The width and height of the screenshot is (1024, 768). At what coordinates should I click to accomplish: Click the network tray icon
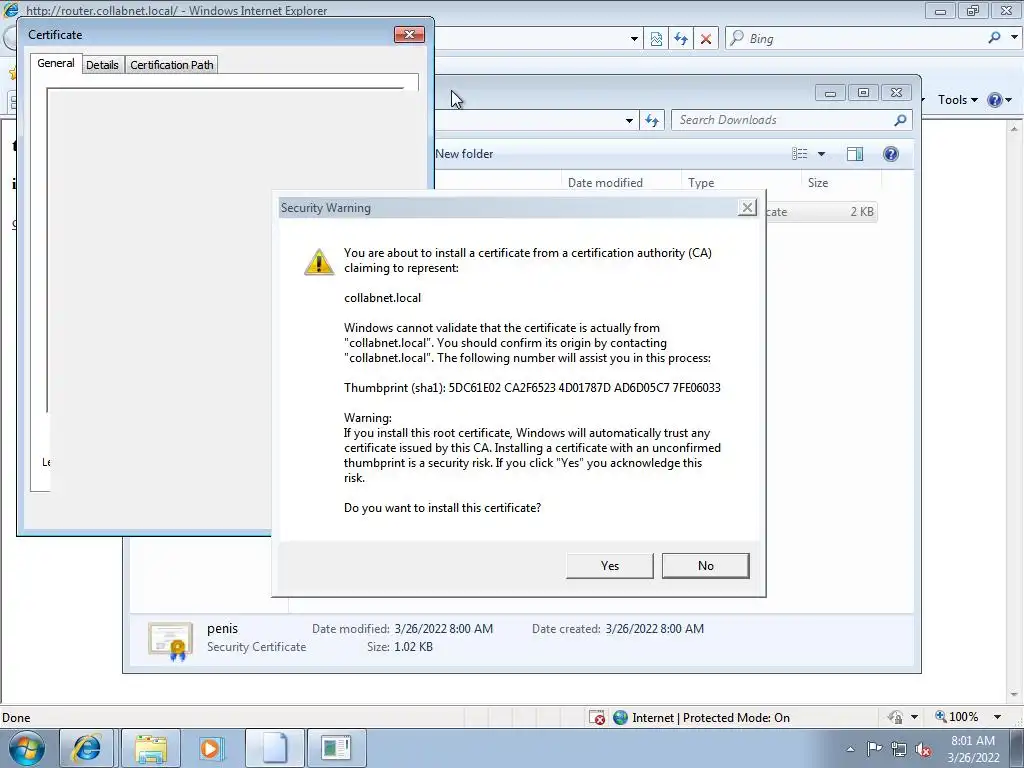click(899, 750)
